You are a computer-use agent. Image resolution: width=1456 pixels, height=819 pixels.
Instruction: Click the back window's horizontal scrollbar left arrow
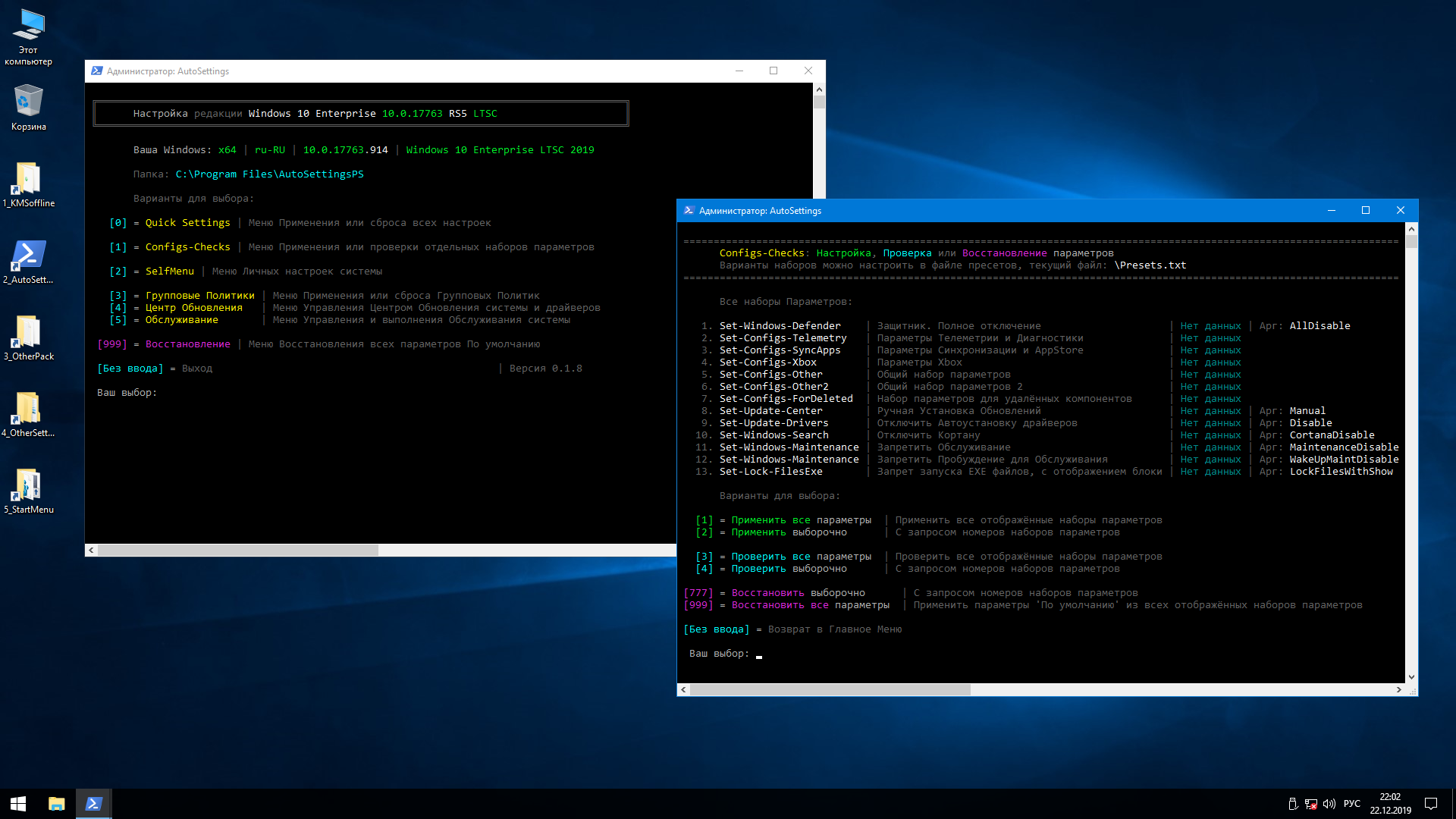tap(91, 551)
